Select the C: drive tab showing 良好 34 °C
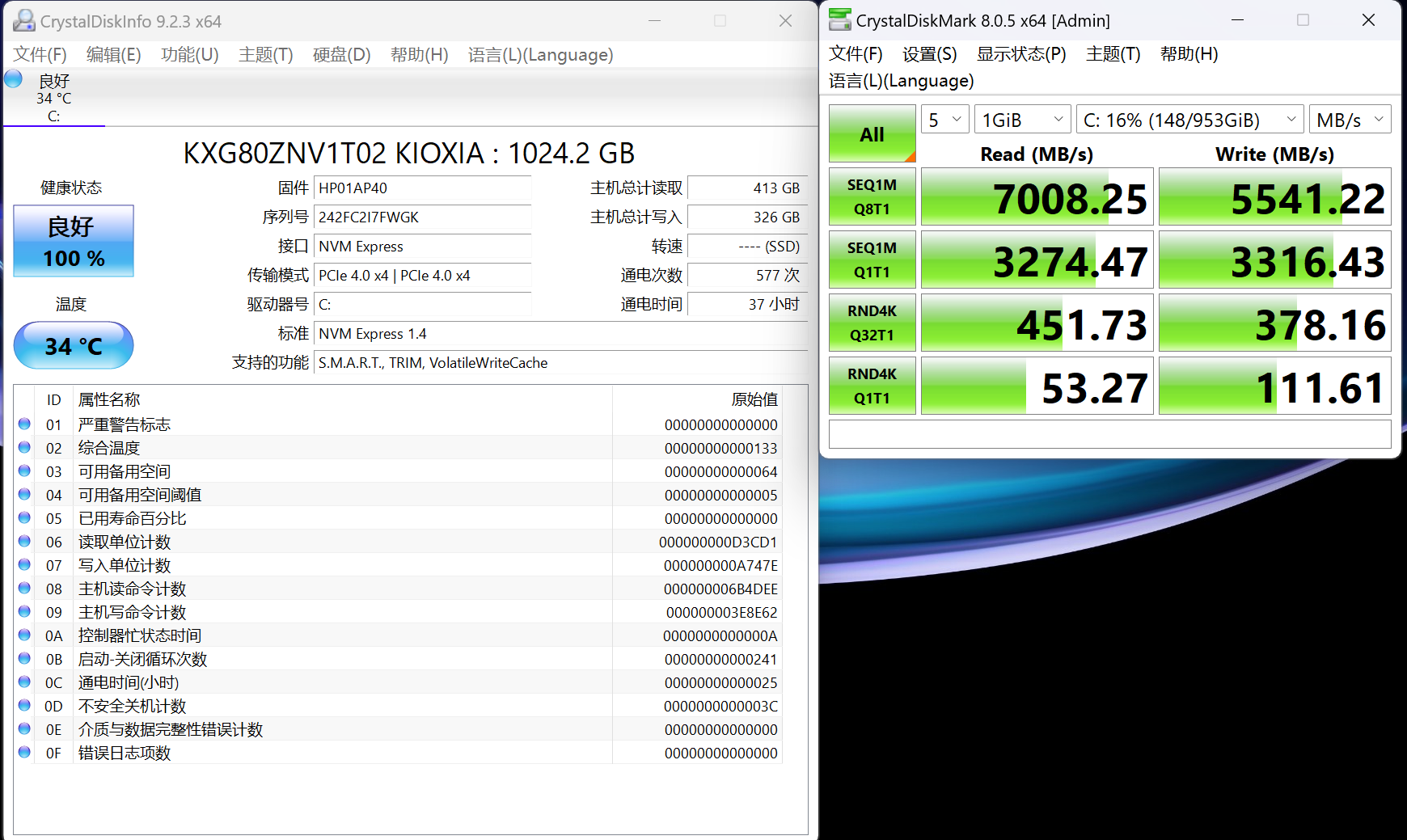Image resolution: width=1407 pixels, height=840 pixels. tap(54, 98)
